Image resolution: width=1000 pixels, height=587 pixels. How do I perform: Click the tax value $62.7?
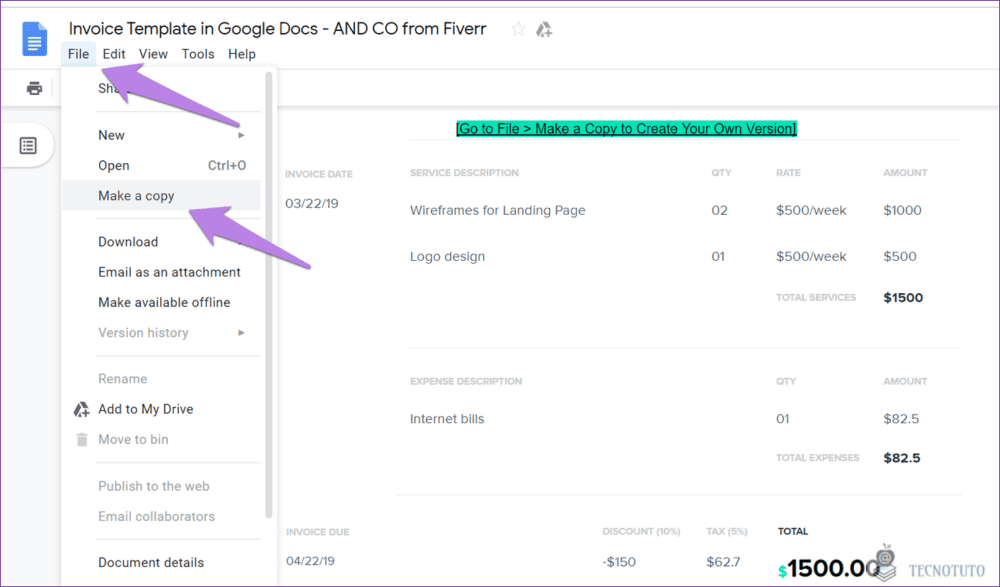pos(723,562)
